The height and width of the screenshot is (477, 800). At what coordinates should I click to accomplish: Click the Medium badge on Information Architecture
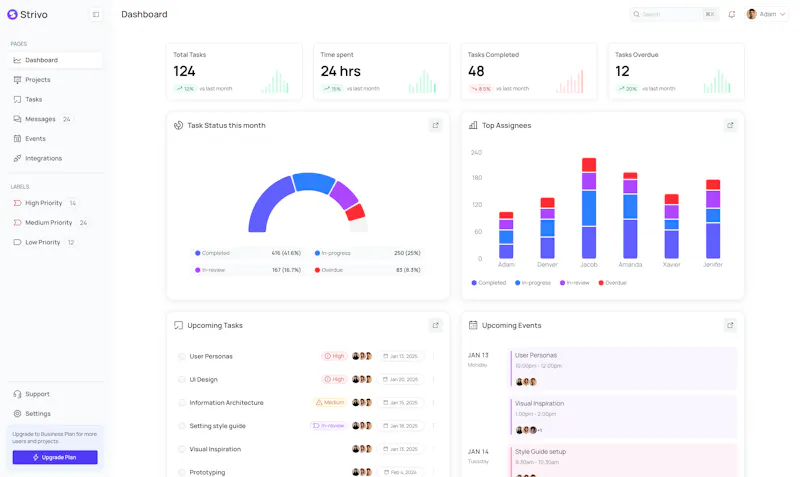[x=330, y=403]
